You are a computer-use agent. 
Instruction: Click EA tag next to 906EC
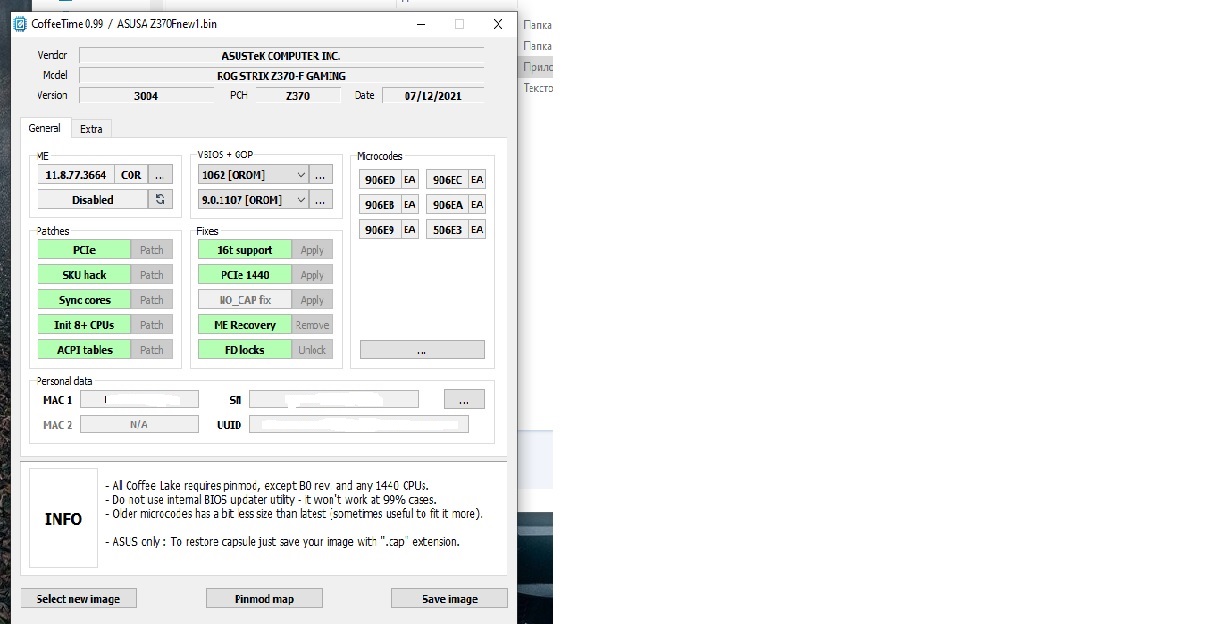(477, 179)
